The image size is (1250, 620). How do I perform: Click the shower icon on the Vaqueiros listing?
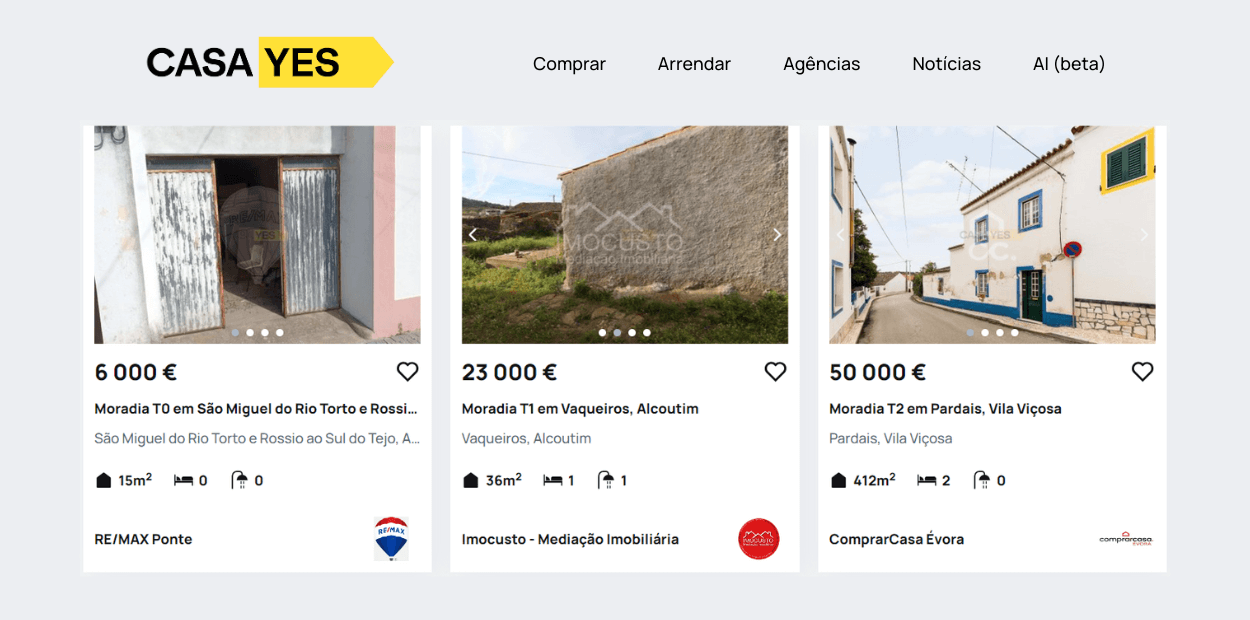(604, 479)
